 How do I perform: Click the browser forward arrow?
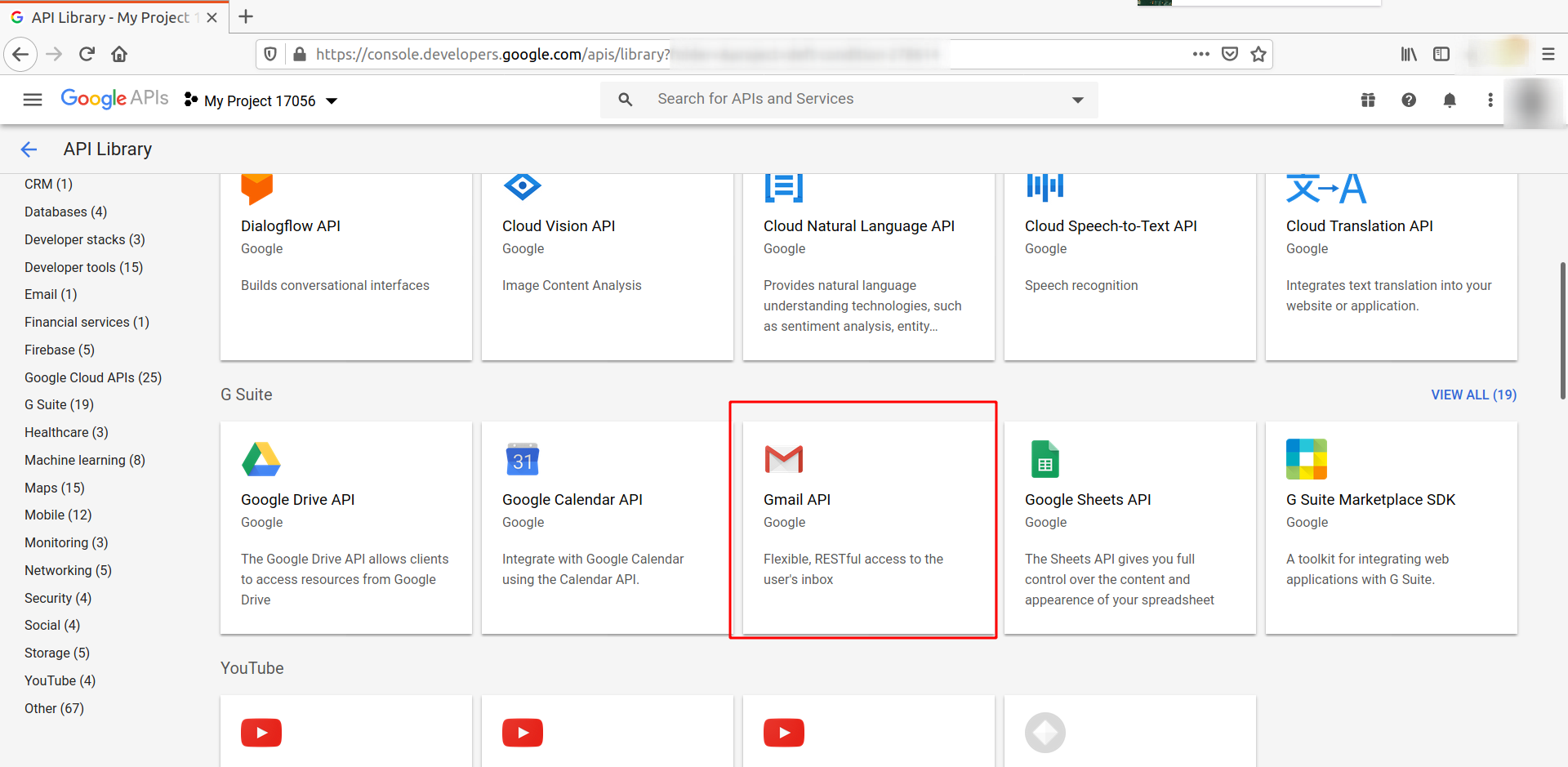click(54, 55)
